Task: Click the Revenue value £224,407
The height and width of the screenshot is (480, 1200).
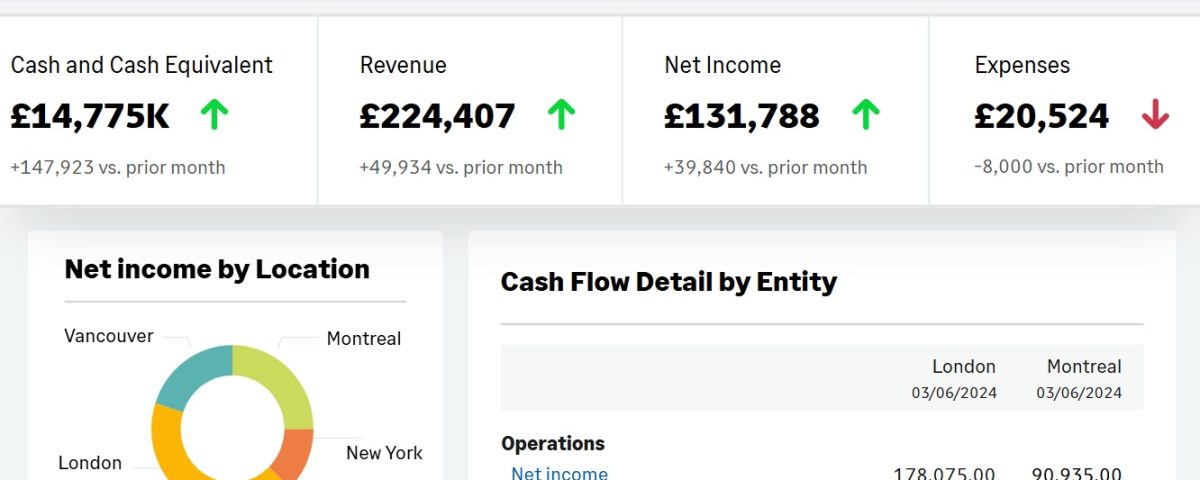Action: coord(437,116)
